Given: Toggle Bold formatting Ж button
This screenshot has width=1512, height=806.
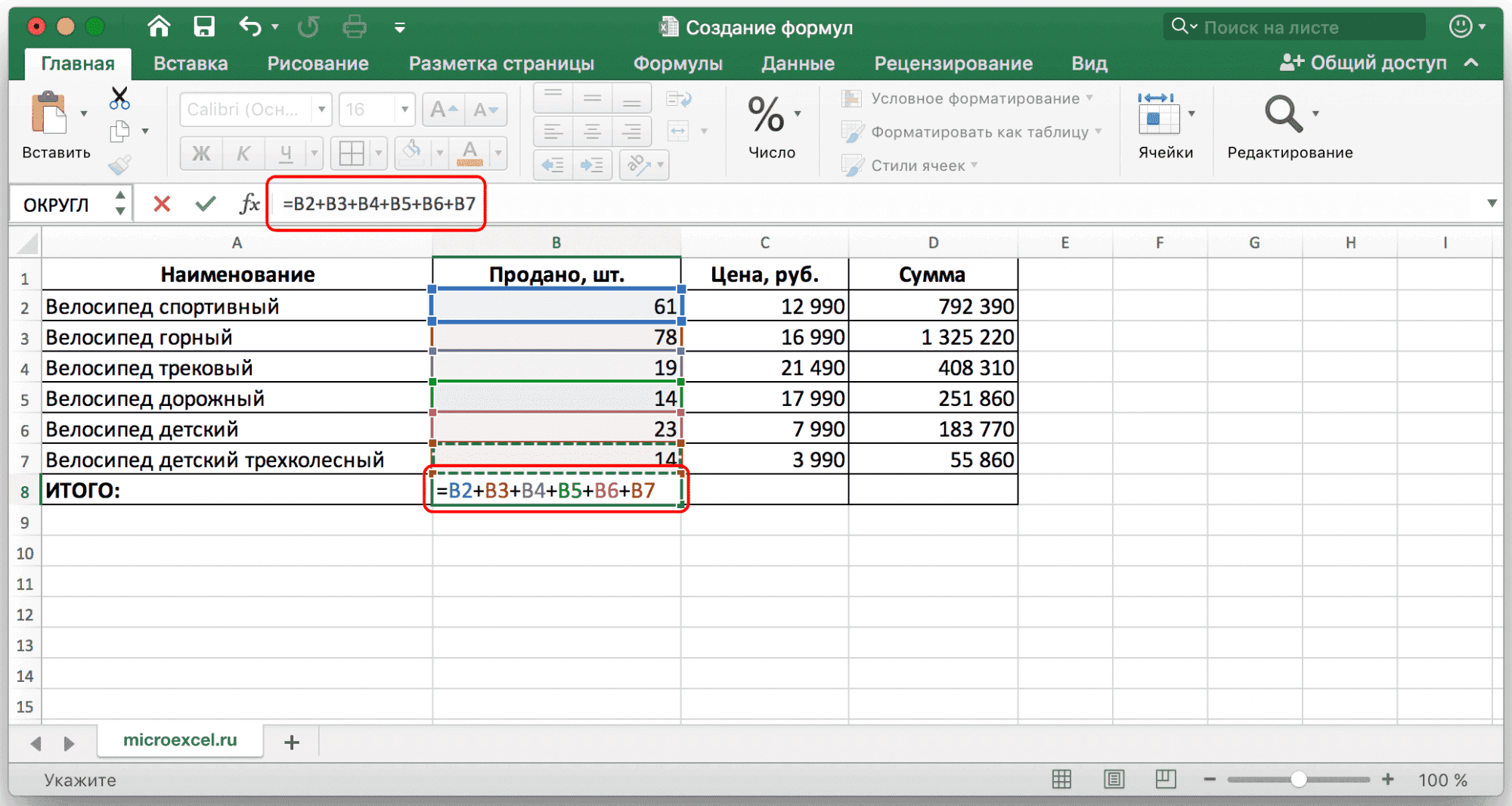Looking at the screenshot, I should [201, 153].
